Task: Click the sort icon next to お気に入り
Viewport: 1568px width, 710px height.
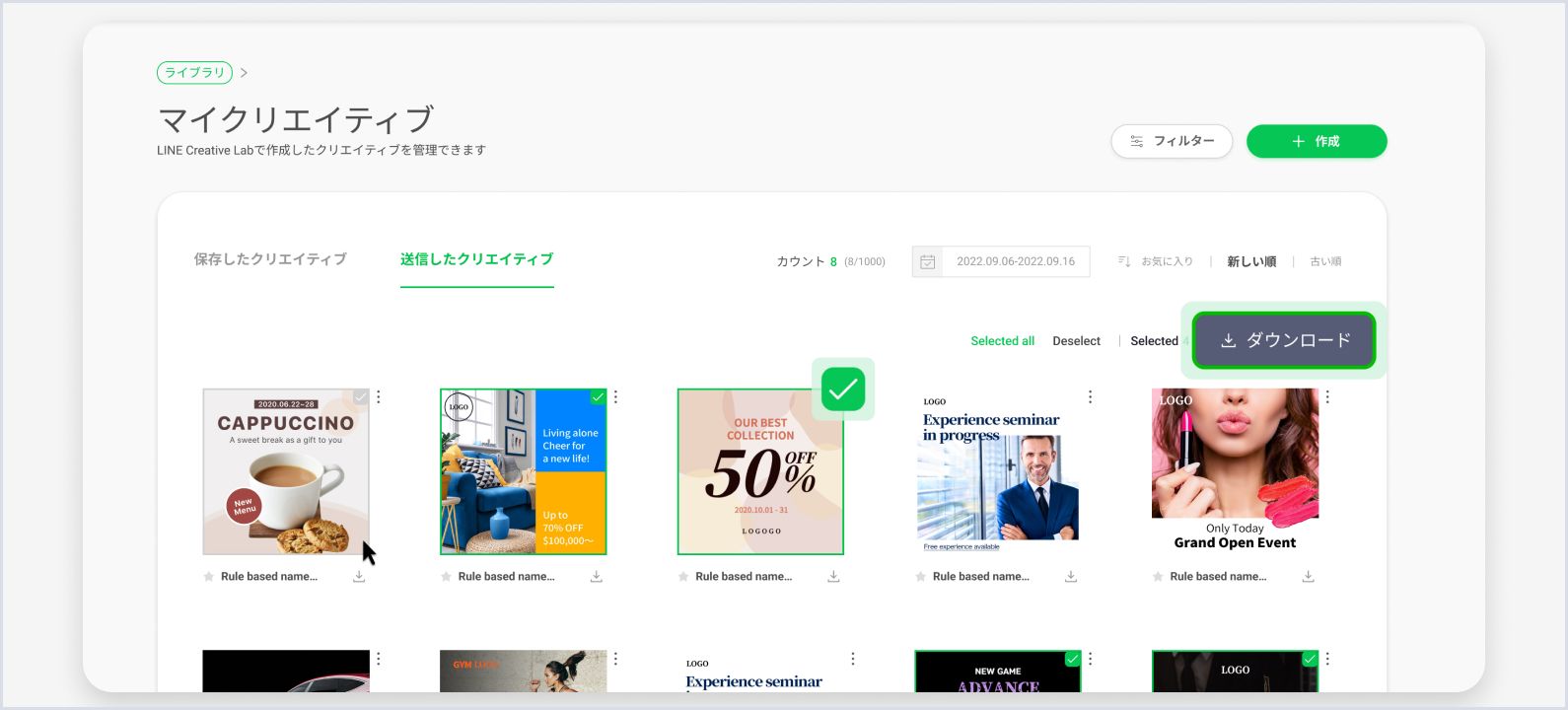Action: [x=1124, y=261]
